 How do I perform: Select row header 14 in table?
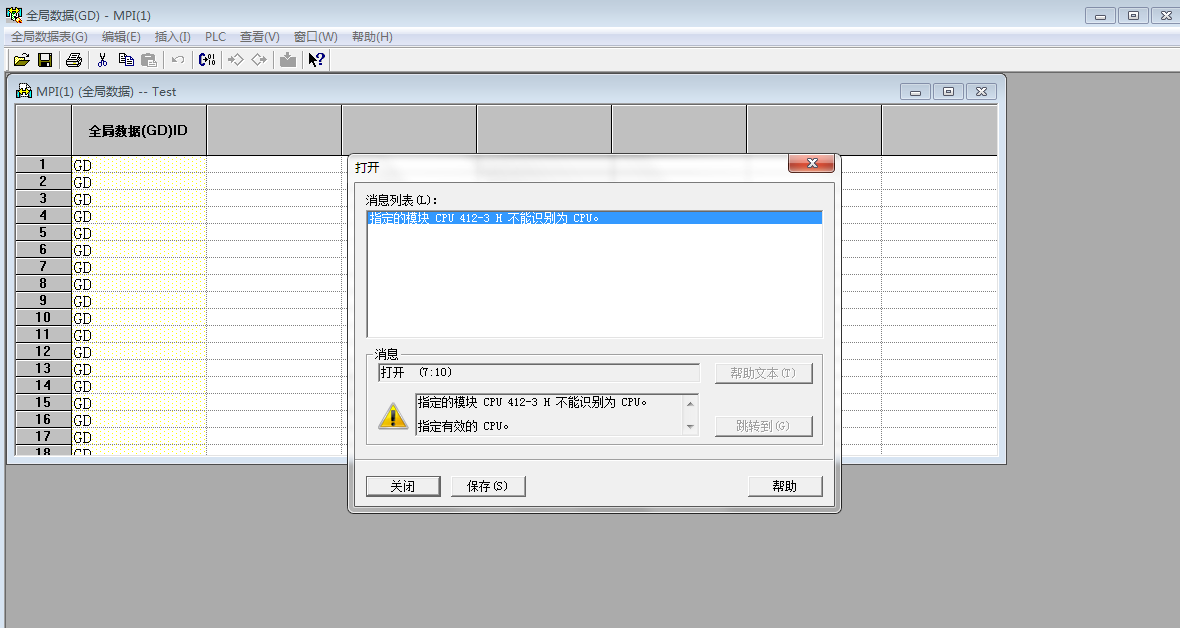[x=43, y=385]
